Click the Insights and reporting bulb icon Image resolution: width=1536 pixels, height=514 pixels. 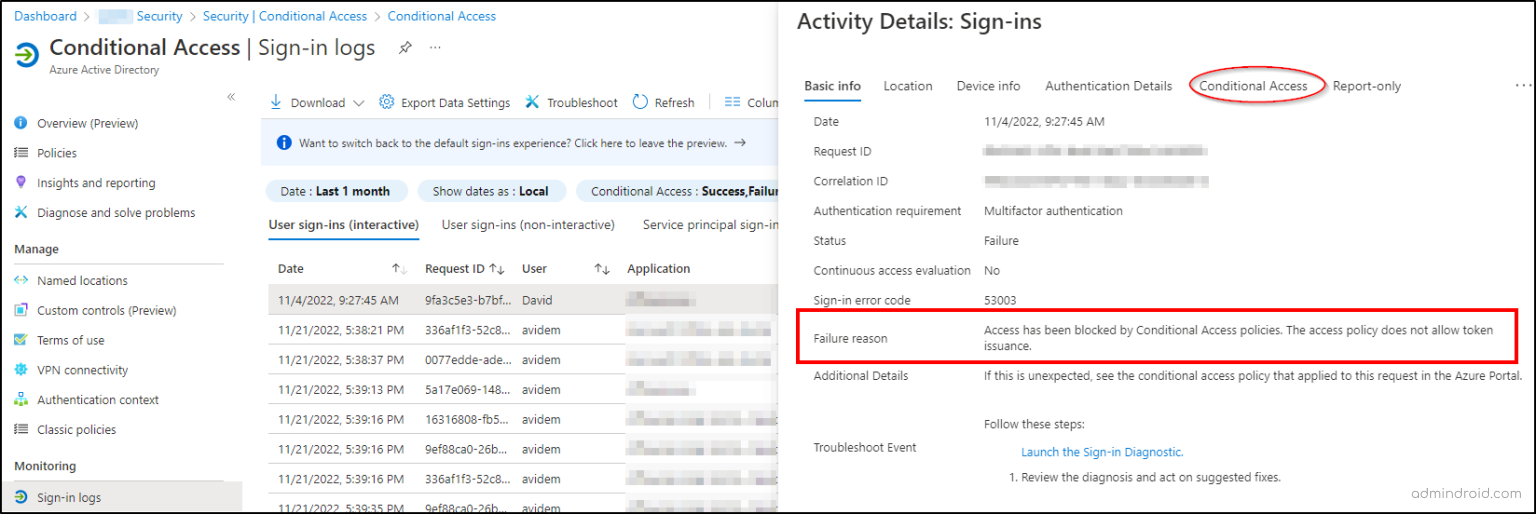click(x=21, y=182)
